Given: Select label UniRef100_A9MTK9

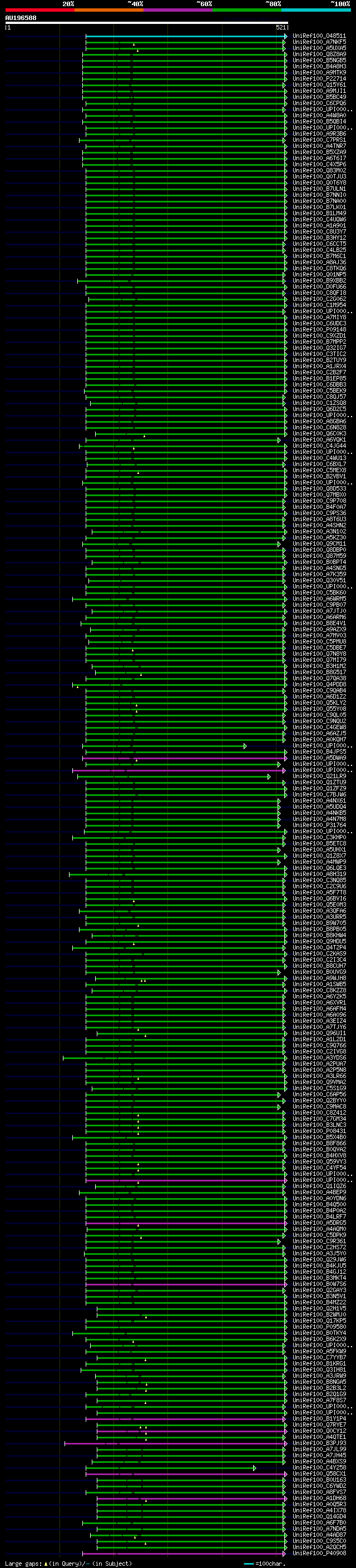Looking at the screenshot, I should (x=319, y=72).
